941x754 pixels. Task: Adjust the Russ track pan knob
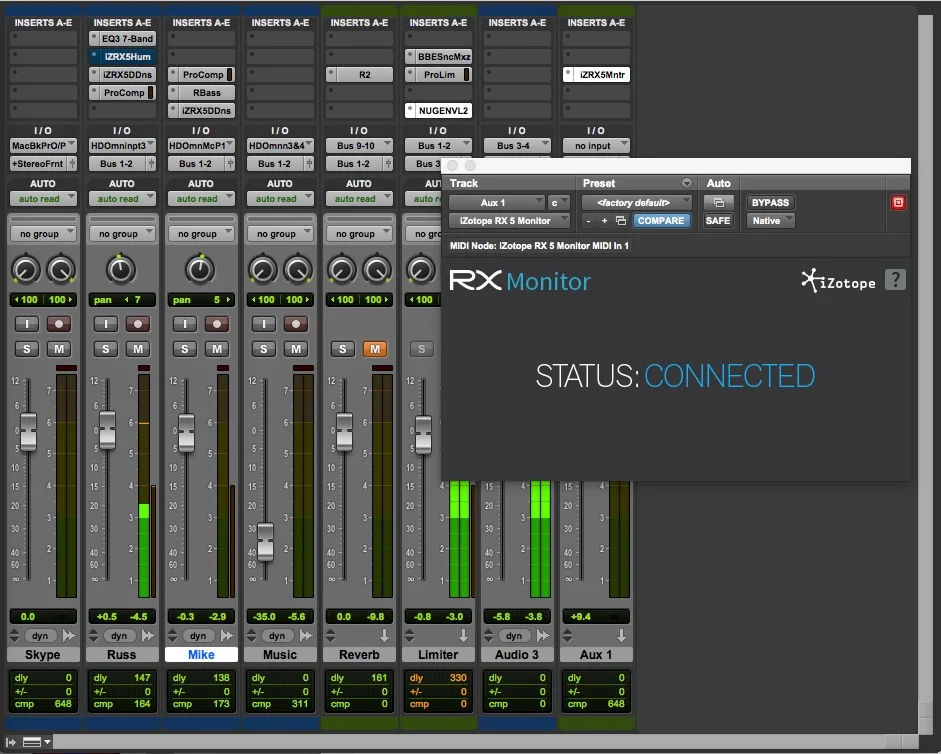121,270
